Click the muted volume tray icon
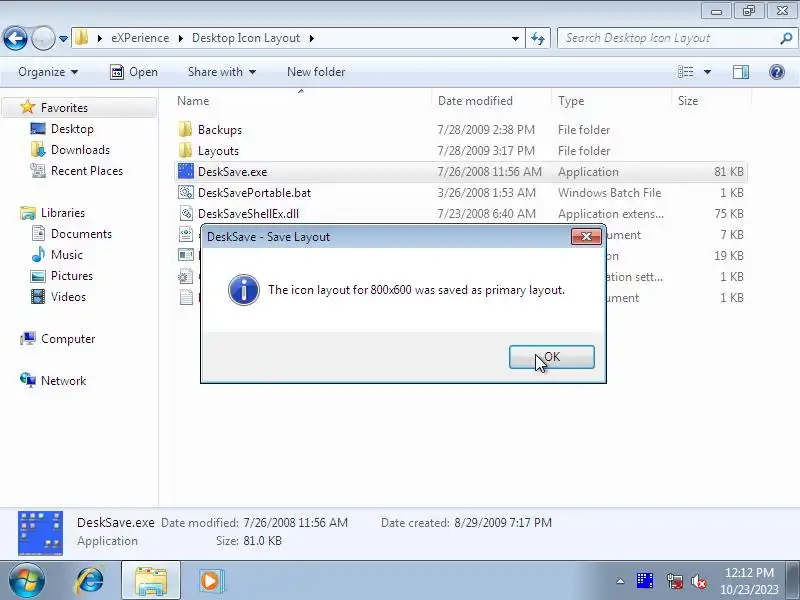This screenshot has height=600, width=800. coord(698,581)
